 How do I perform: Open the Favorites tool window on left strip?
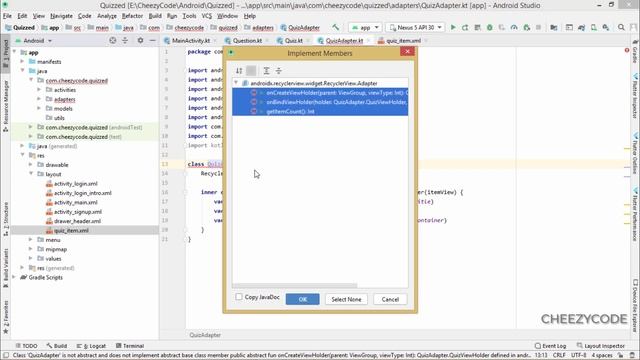(6, 317)
